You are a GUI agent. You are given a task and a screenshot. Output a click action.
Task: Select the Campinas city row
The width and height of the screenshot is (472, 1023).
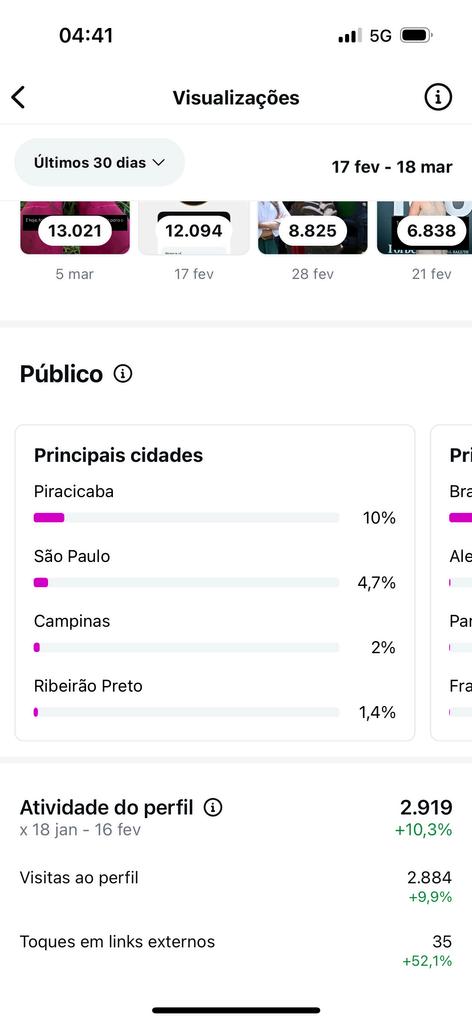pyautogui.click(x=215, y=634)
